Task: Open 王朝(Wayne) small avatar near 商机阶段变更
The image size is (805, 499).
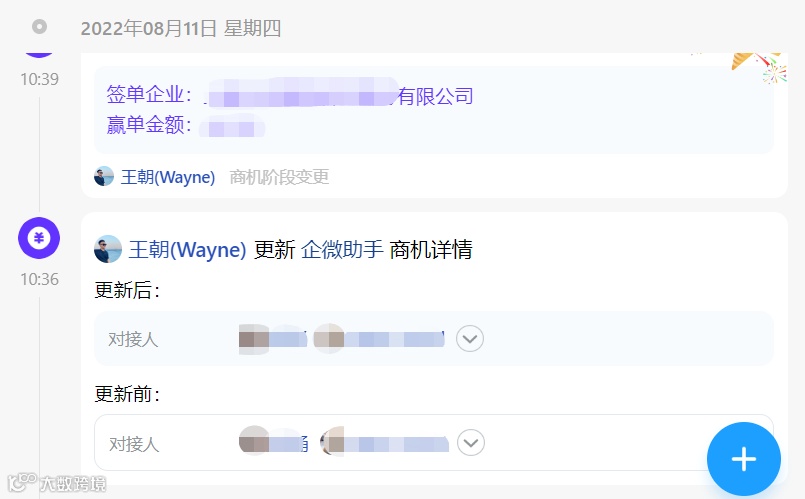Action: click(104, 177)
